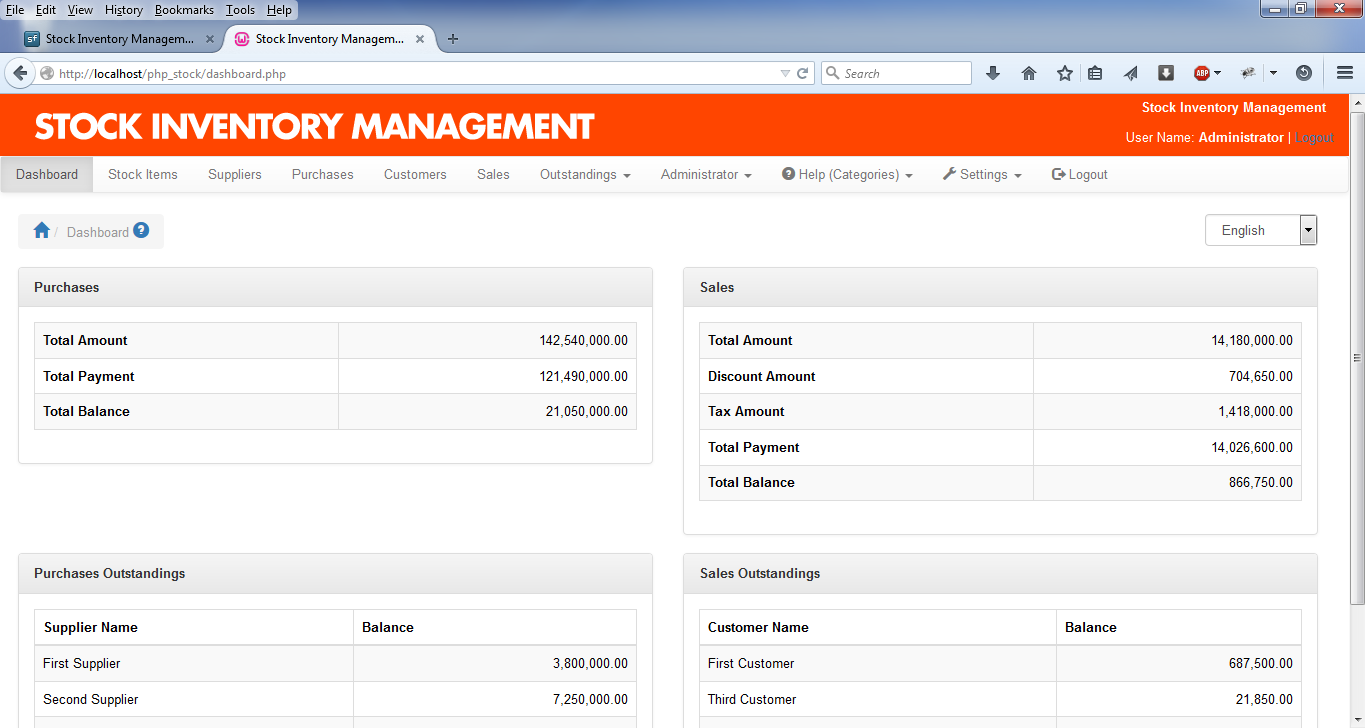This screenshot has height=728, width=1365.
Task: Reload the page with the refresh icon
Action: [x=802, y=73]
